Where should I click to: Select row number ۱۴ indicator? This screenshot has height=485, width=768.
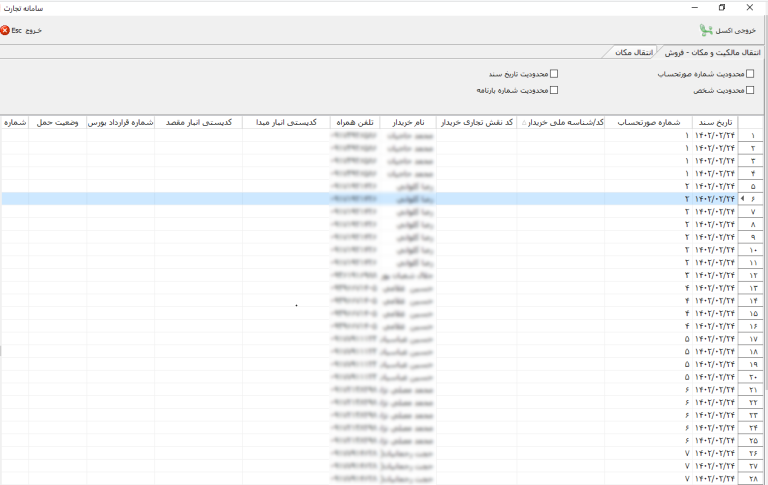(750, 301)
